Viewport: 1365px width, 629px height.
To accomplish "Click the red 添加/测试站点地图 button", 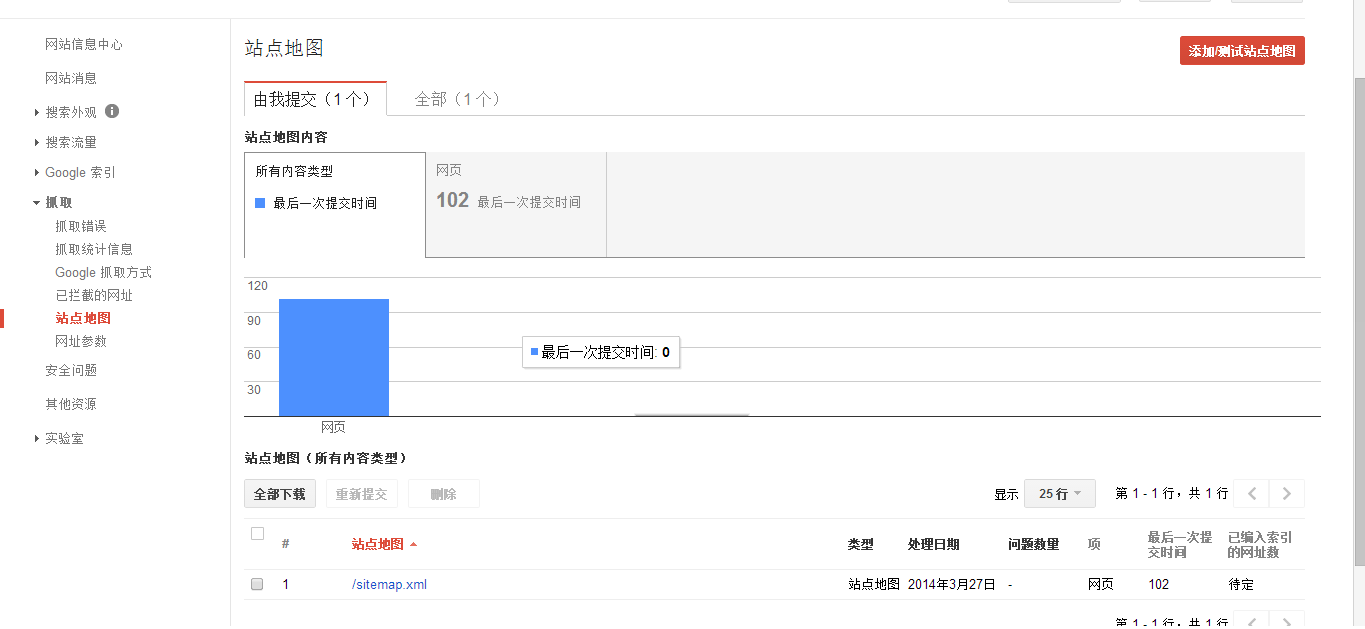I will tap(1241, 51).
